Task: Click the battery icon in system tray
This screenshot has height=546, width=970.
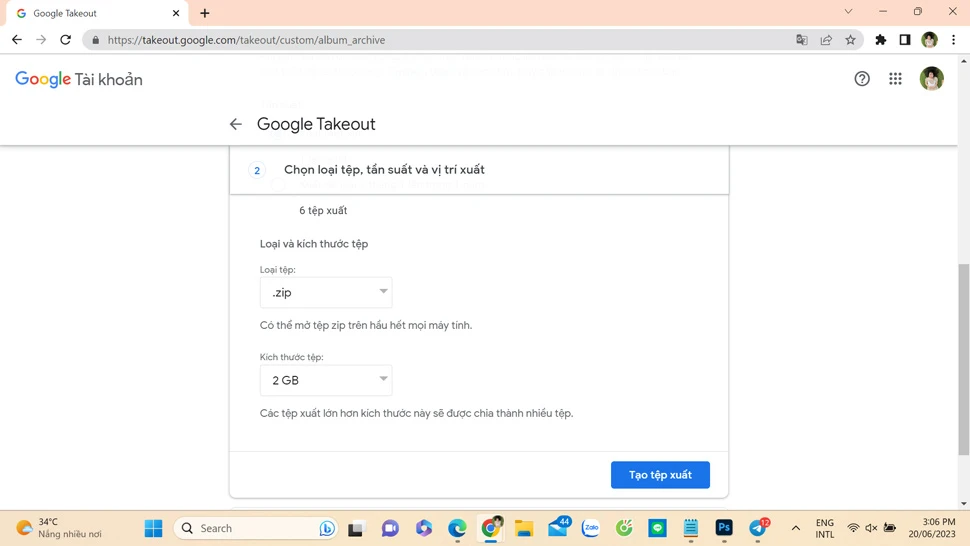Action: point(890,528)
